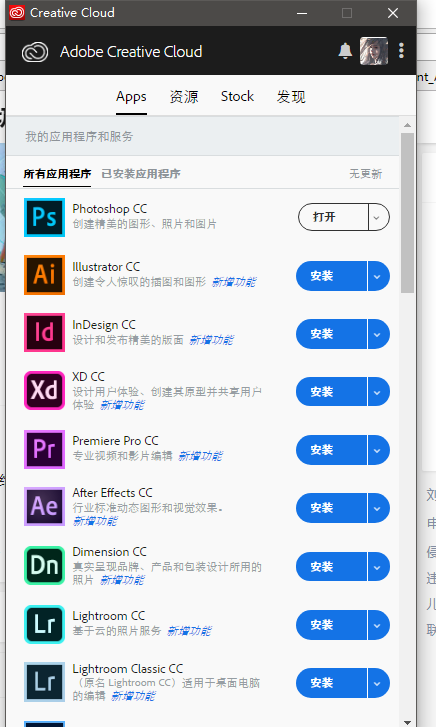Open the notifications bell
Image resolution: width=436 pixels, height=727 pixels.
click(345, 51)
